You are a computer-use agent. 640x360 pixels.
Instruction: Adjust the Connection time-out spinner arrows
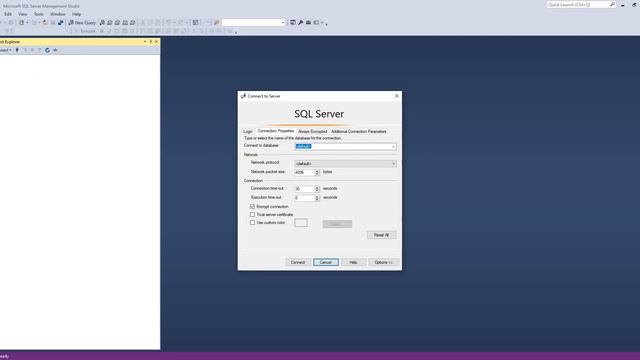click(317, 189)
